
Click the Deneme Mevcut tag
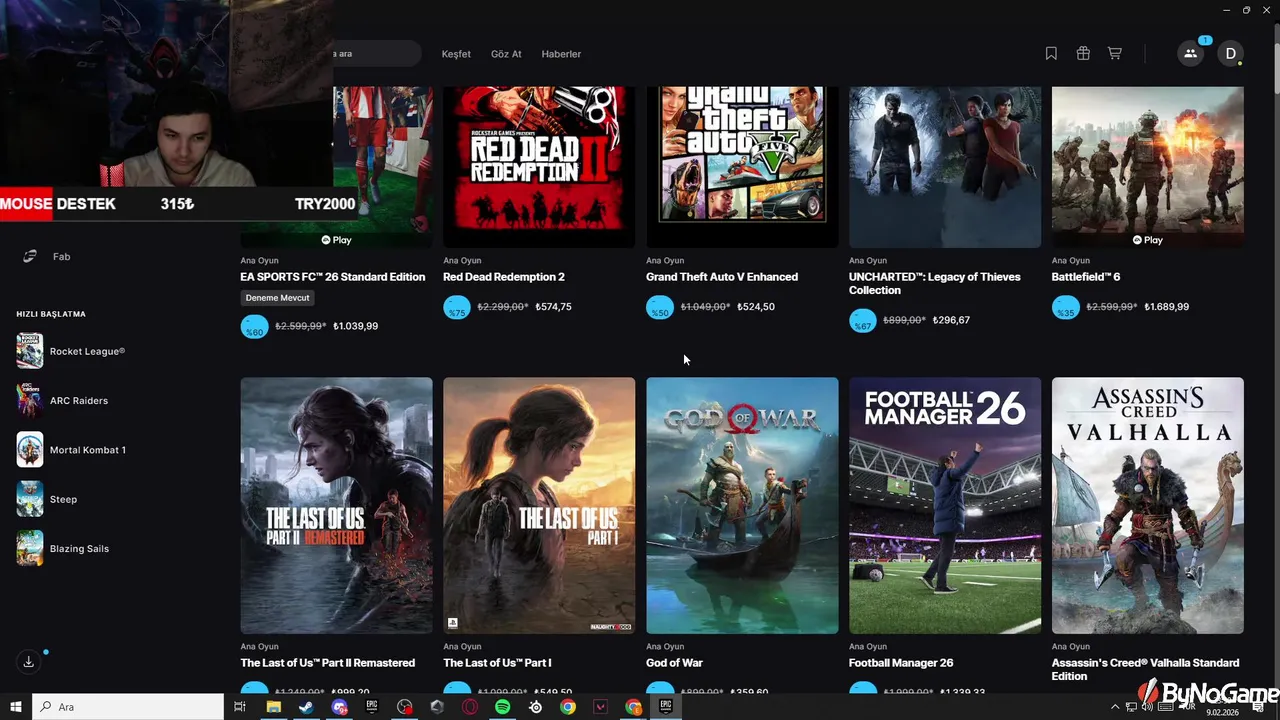click(278, 298)
